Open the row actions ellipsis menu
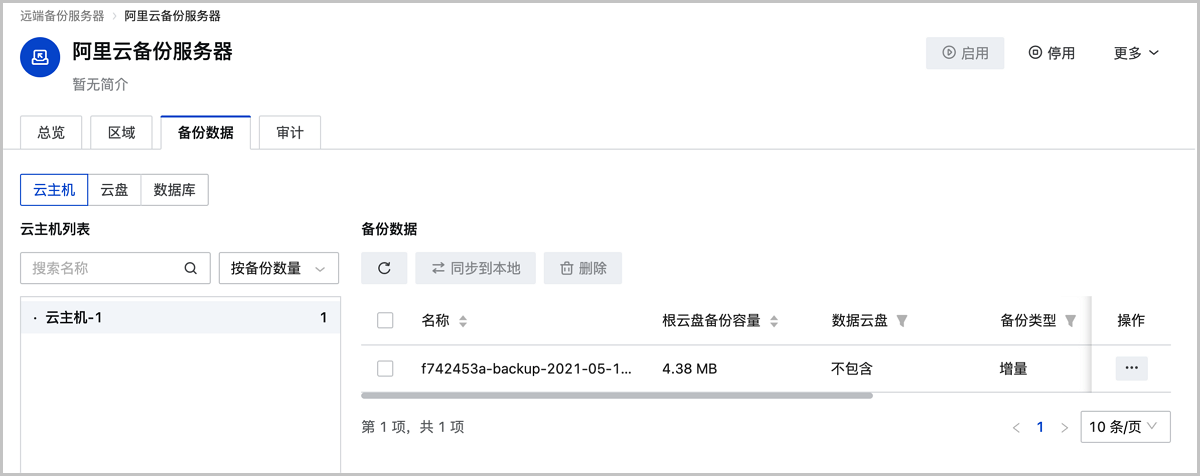1200x476 pixels. (x=1131, y=368)
